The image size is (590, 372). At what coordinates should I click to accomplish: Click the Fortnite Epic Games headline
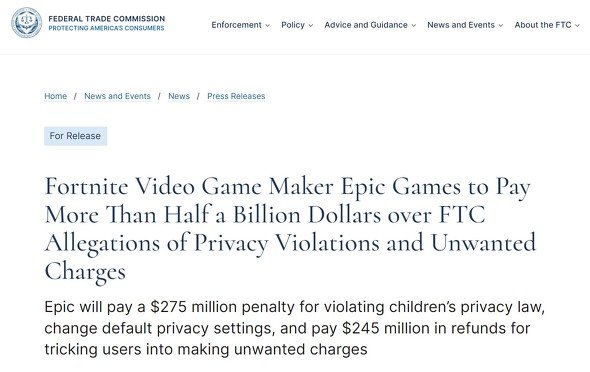(x=290, y=229)
